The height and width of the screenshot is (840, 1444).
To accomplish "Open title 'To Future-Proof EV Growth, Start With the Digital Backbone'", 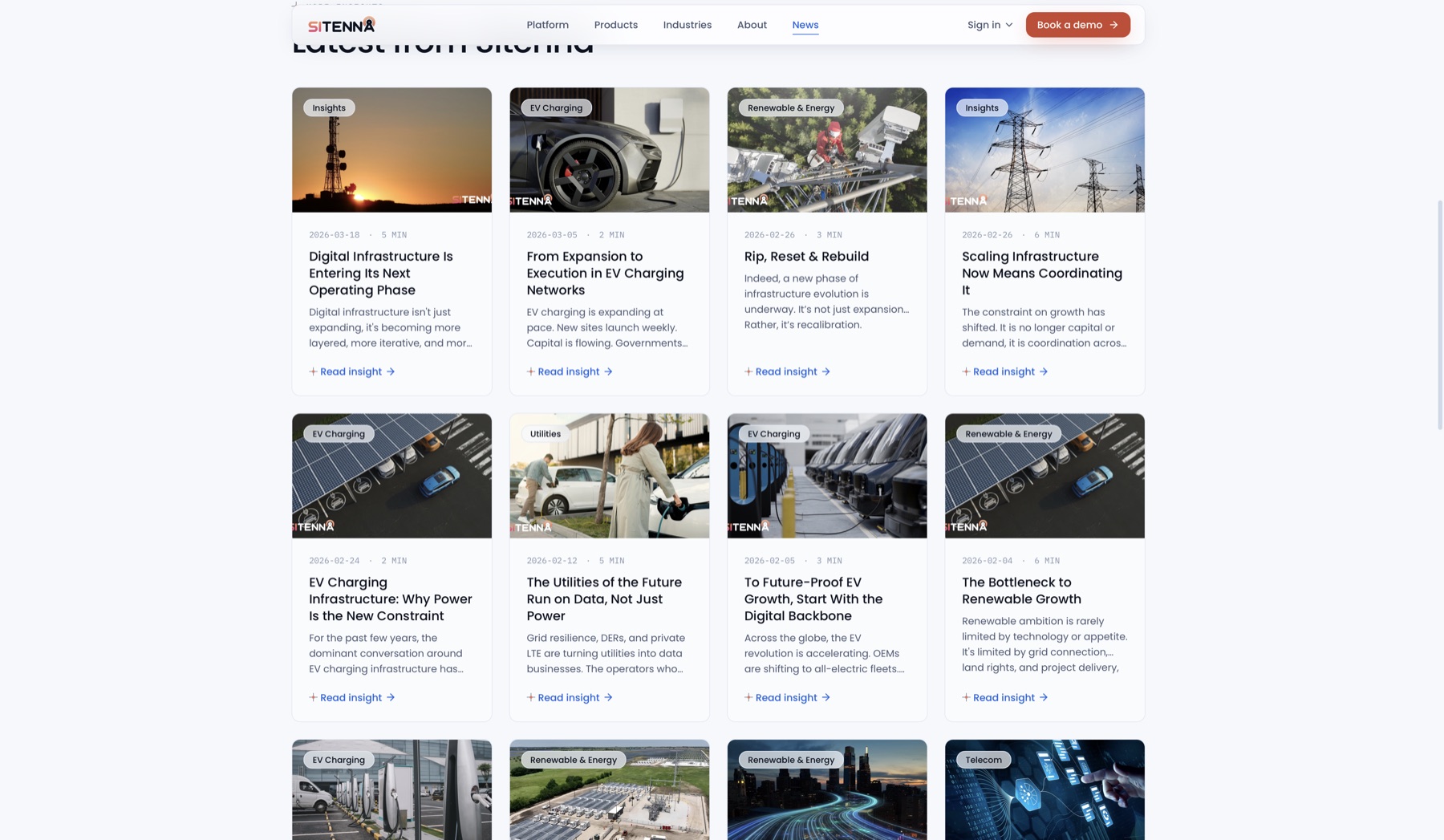I will tap(813, 599).
